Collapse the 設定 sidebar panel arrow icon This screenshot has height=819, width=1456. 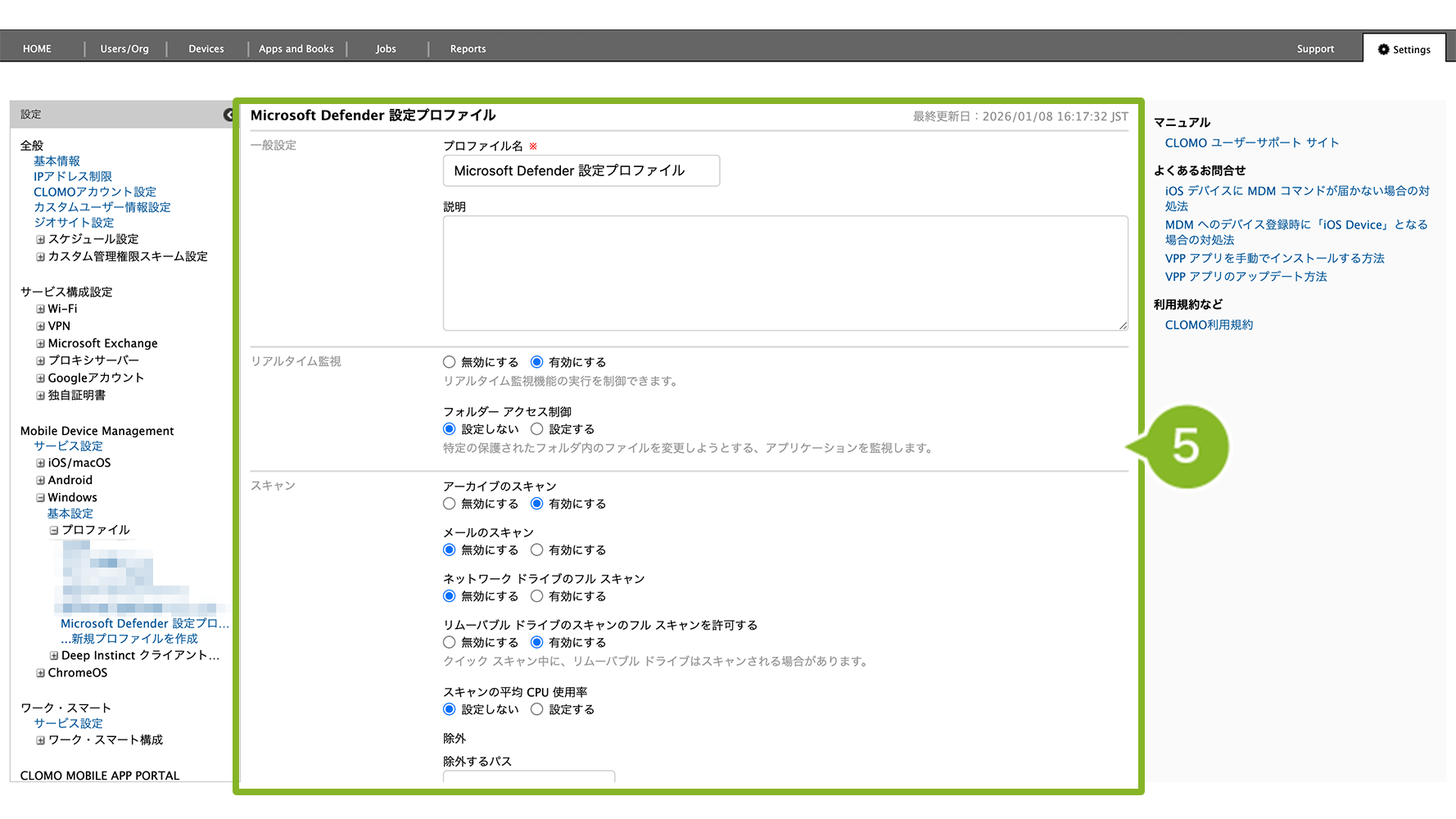228,115
